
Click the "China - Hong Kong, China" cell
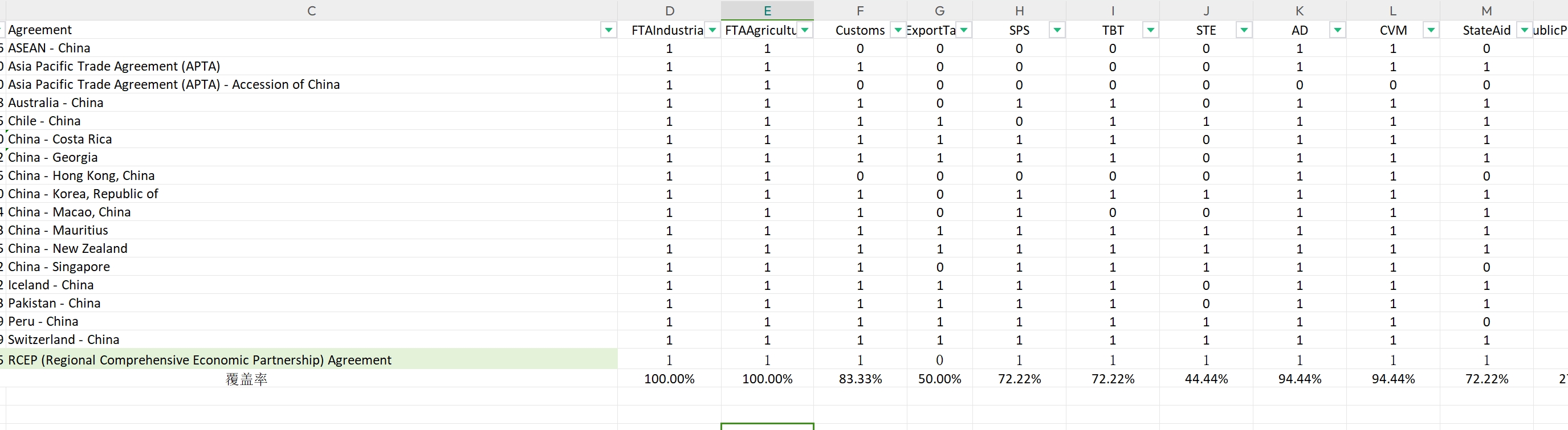311,176
